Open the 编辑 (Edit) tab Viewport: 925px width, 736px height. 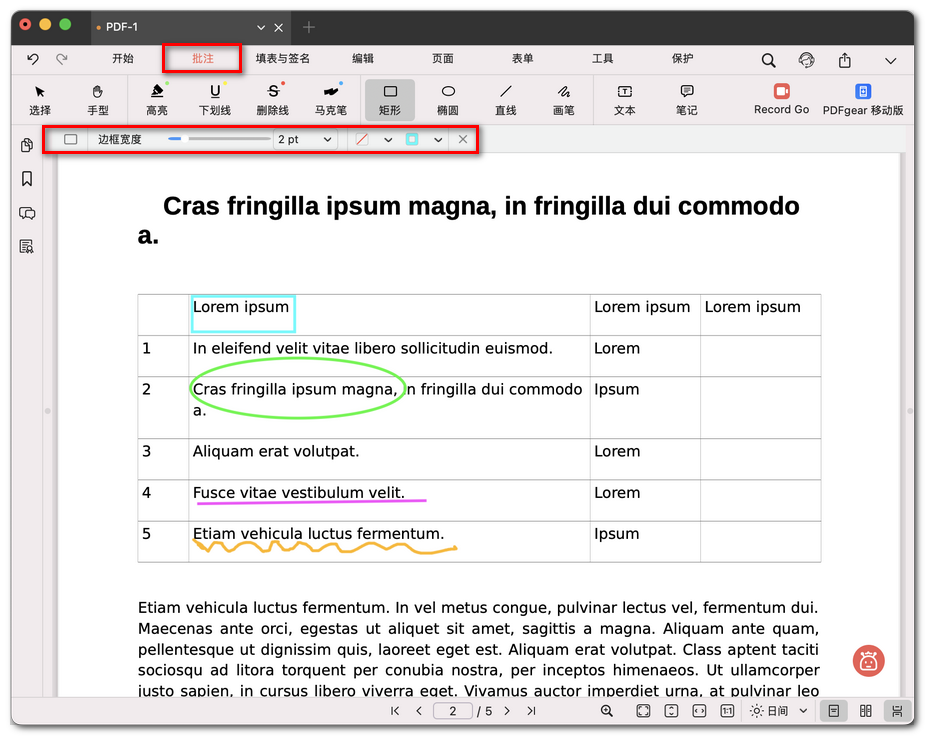[363, 59]
